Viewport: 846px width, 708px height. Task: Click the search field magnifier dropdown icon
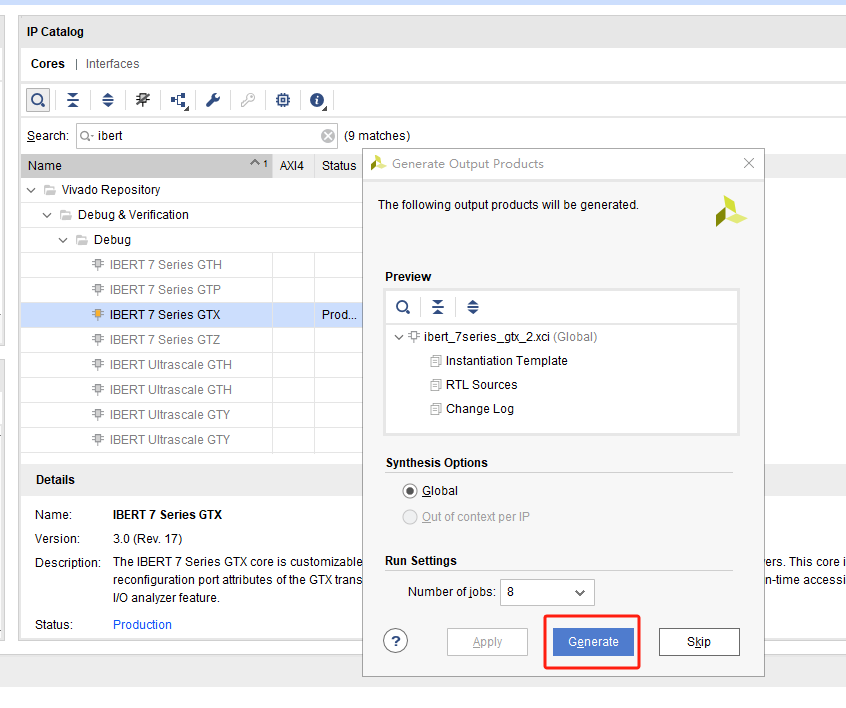click(x=86, y=136)
